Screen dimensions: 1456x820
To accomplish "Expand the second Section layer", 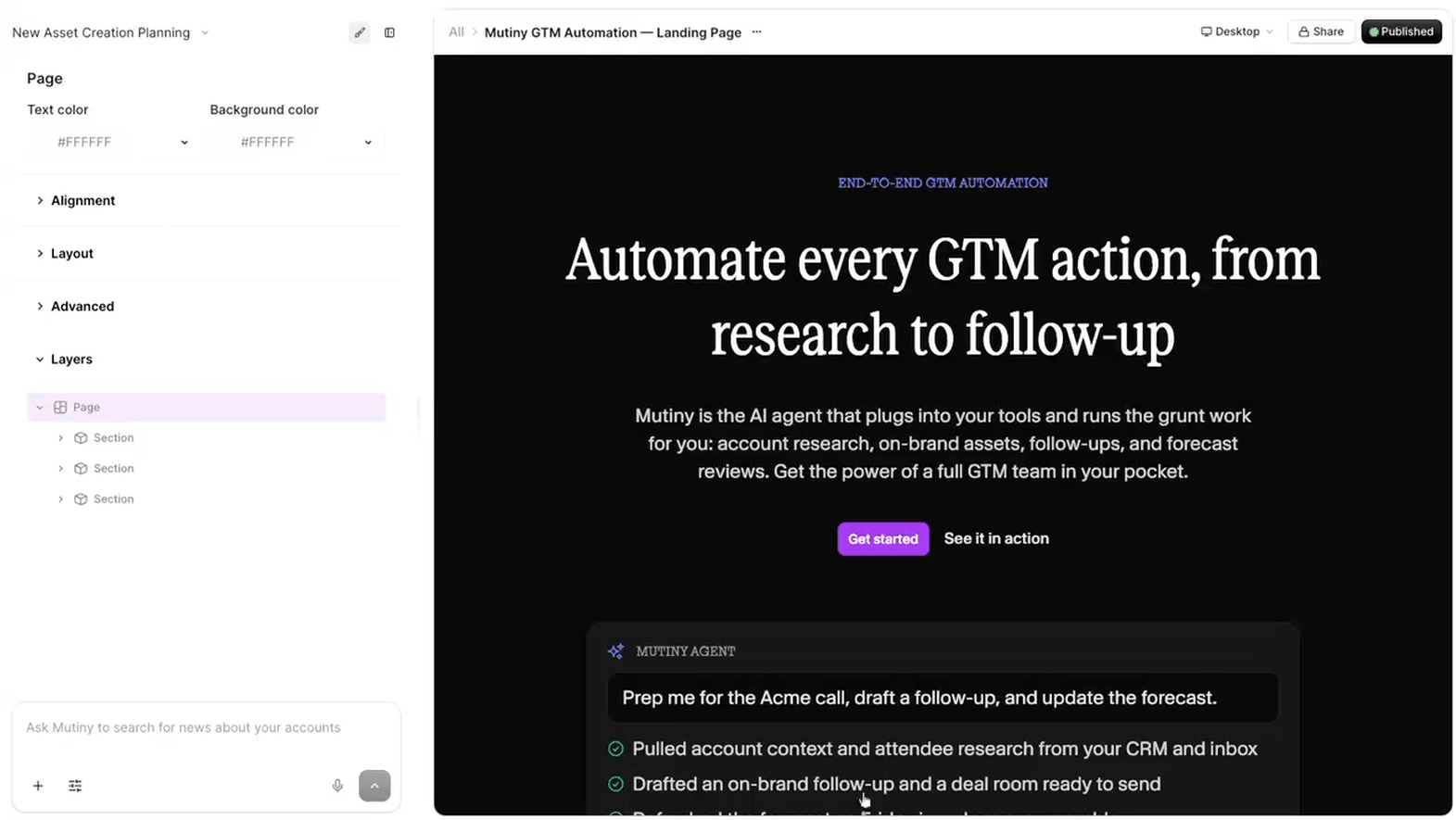I will click(x=61, y=468).
